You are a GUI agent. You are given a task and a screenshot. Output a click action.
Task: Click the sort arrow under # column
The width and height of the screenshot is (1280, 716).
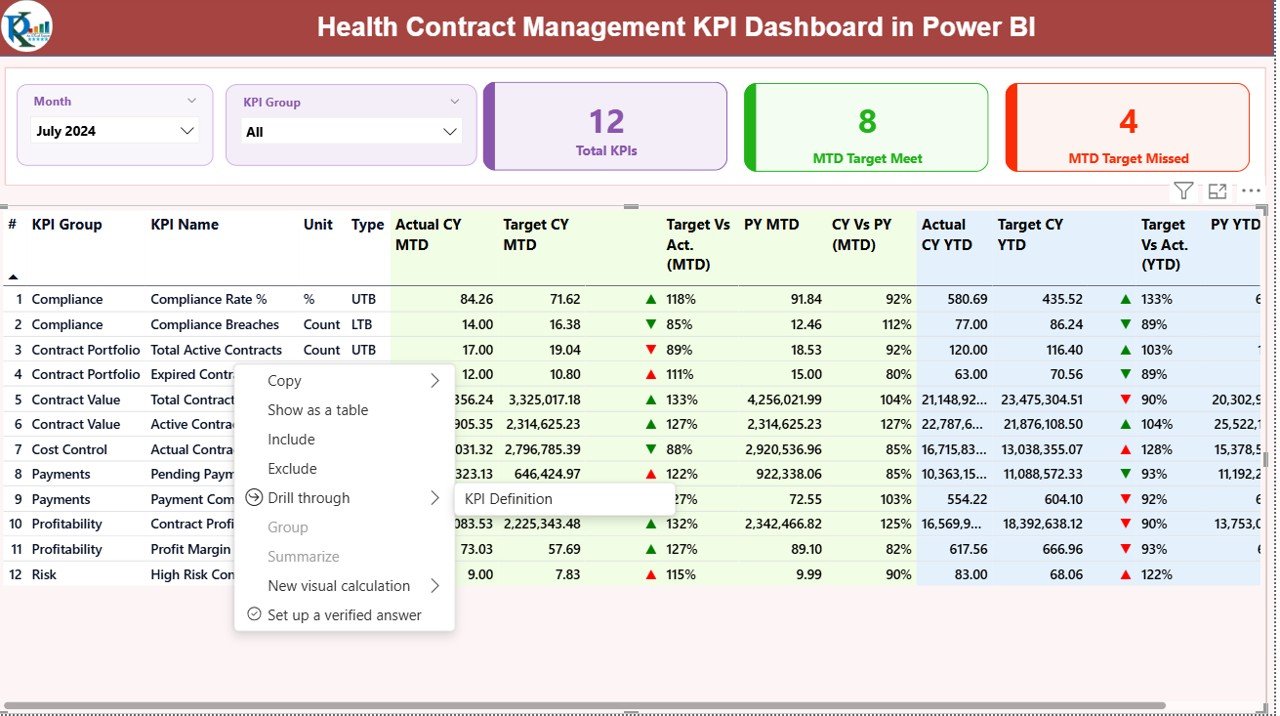point(13,277)
